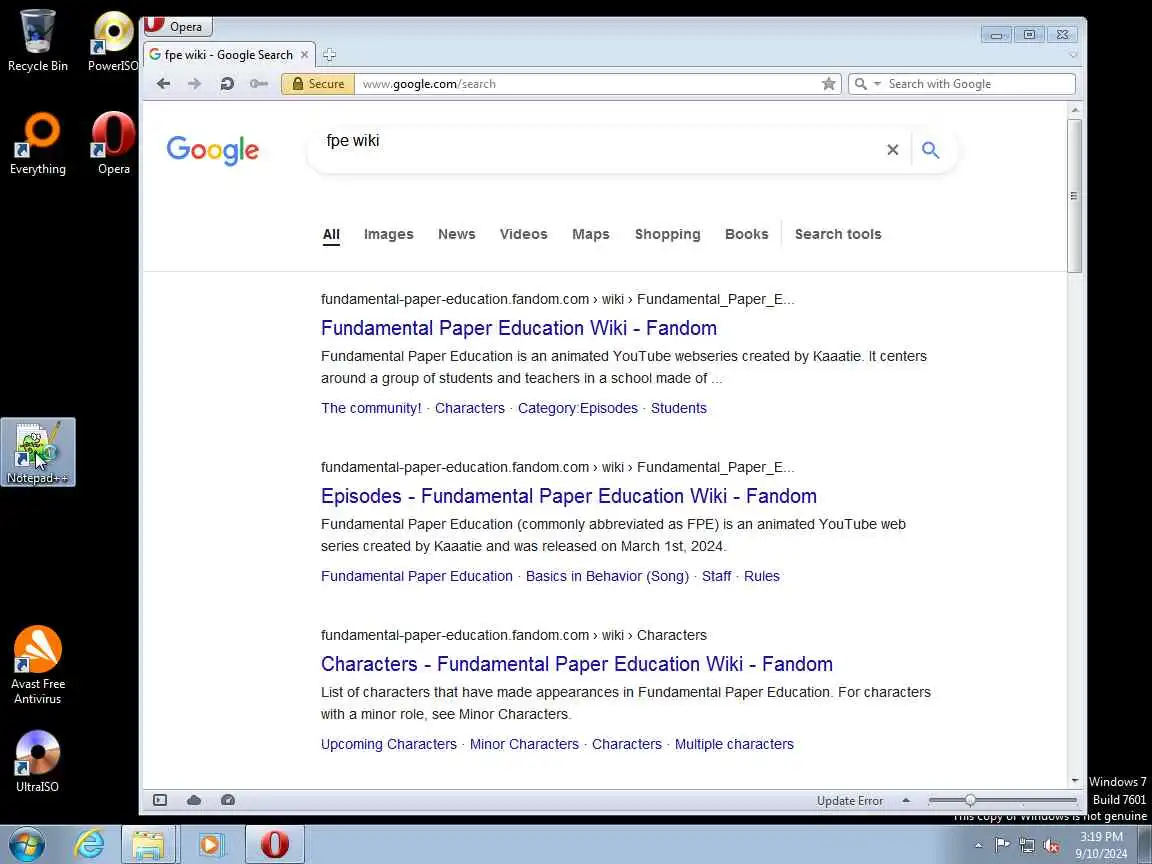The width and height of the screenshot is (1152, 864).
Task: Open File Explorer from the taskbar
Action: point(148,844)
